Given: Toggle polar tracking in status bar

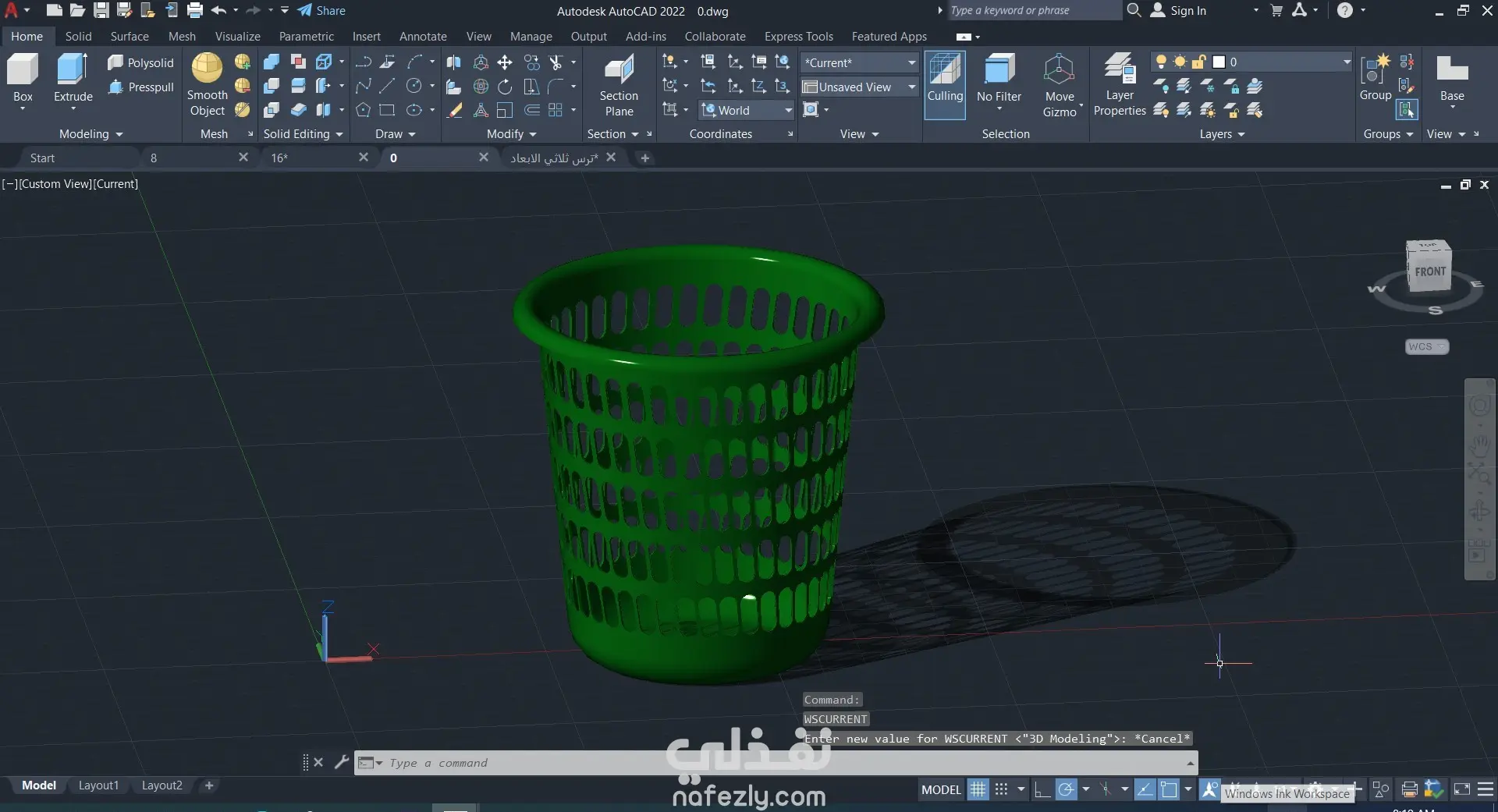Looking at the screenshot, I should 1066,789.
